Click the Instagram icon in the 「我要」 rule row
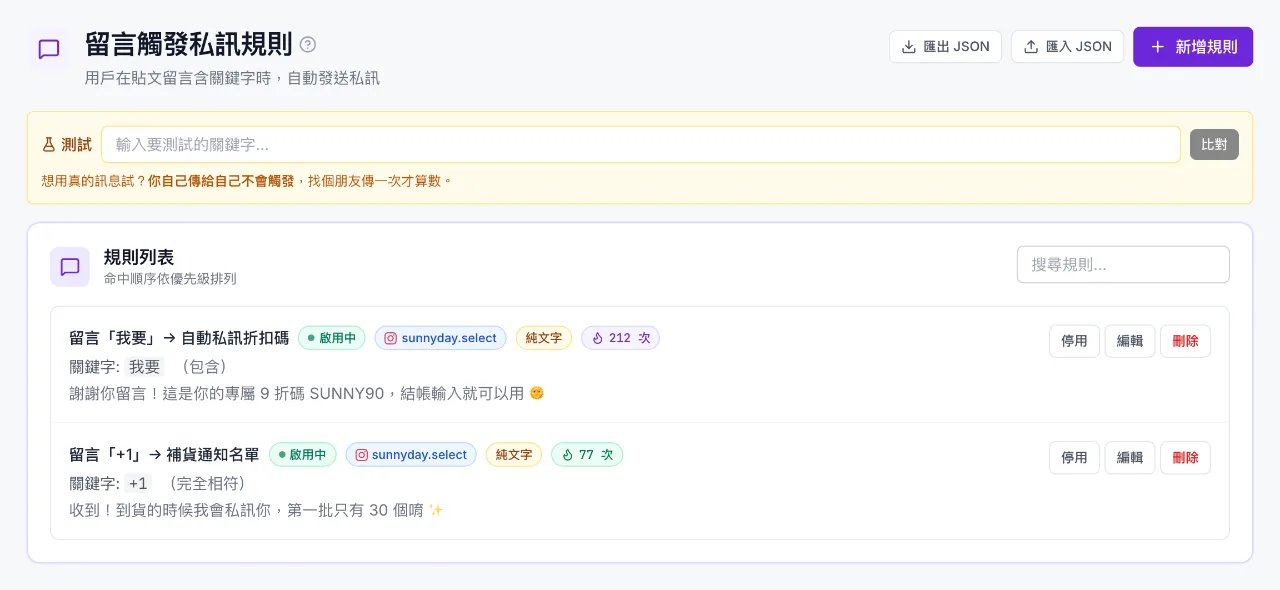 [391, 338]
